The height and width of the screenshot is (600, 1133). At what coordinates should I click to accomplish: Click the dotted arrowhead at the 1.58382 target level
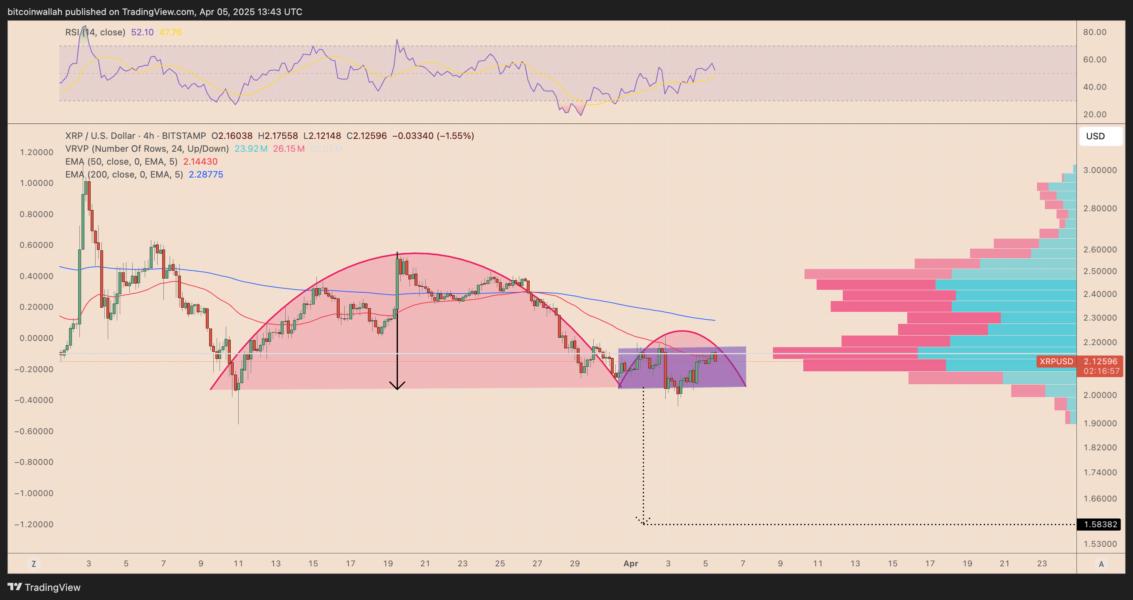[642, 520]
